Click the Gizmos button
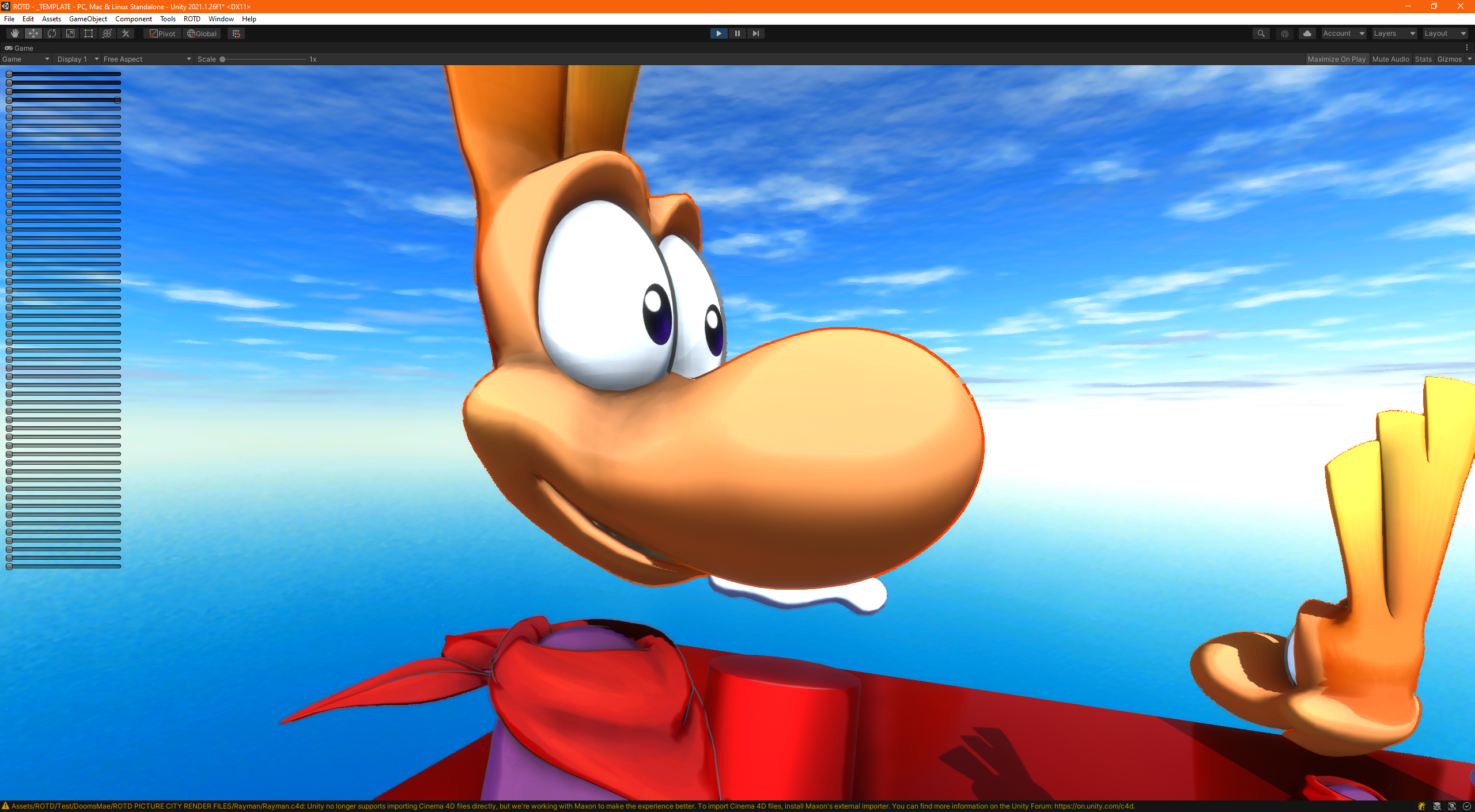1475x812 pixels. [1449, 59]
